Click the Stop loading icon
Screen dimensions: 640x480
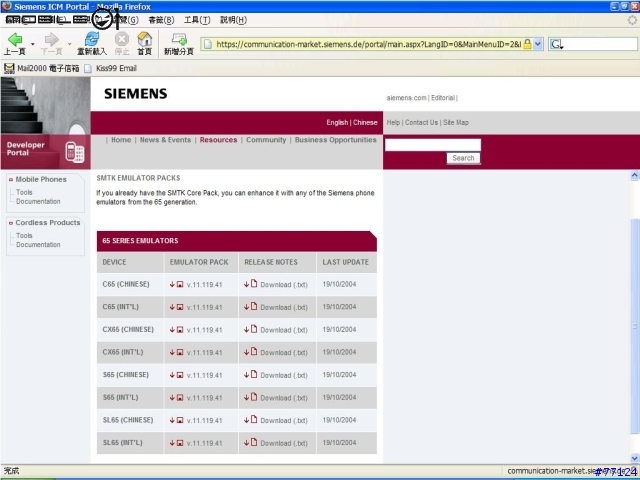click(x=122, y=40)
